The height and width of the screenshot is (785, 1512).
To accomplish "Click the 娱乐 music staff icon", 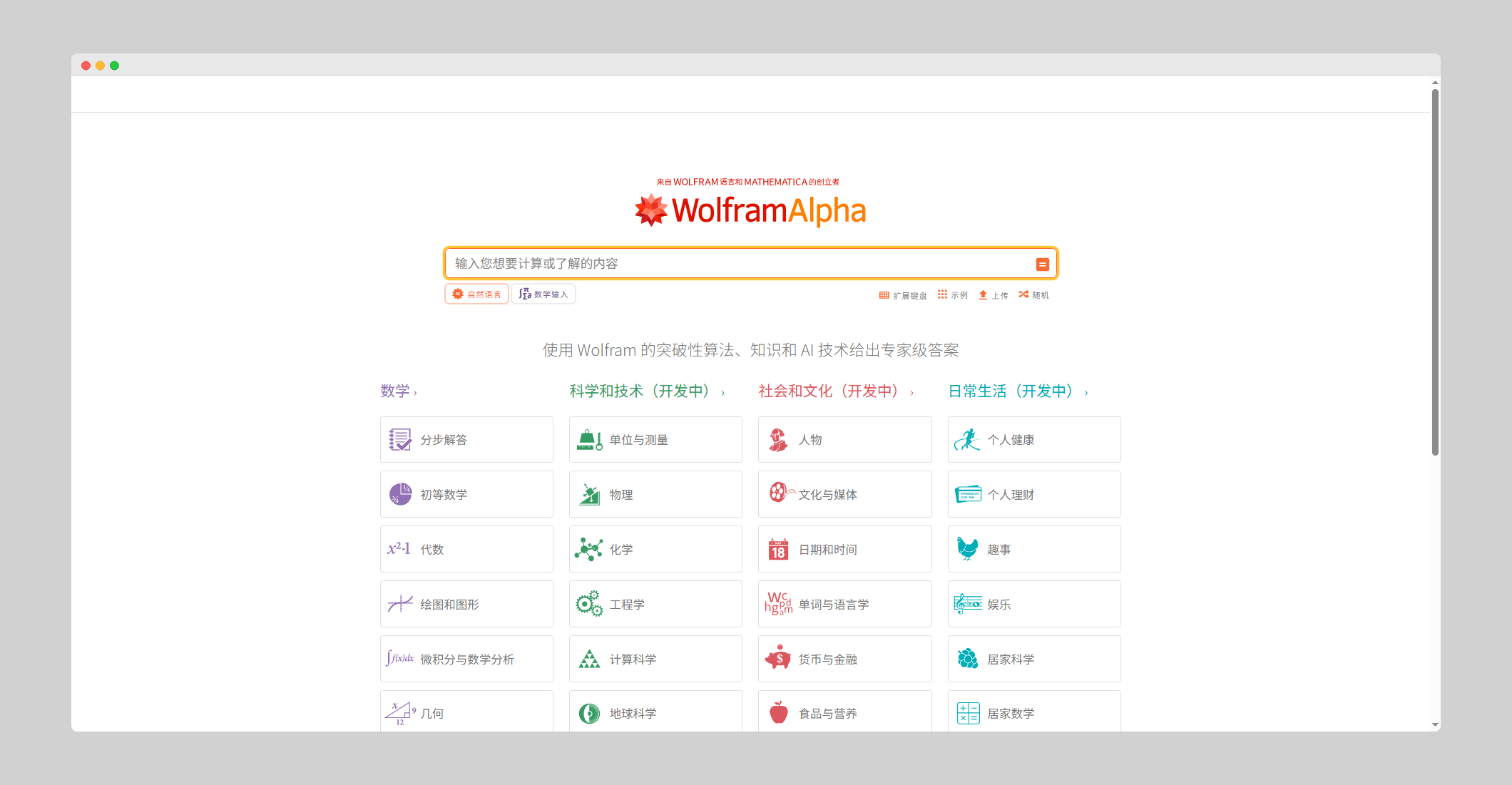I will click(x=968, y=604).
